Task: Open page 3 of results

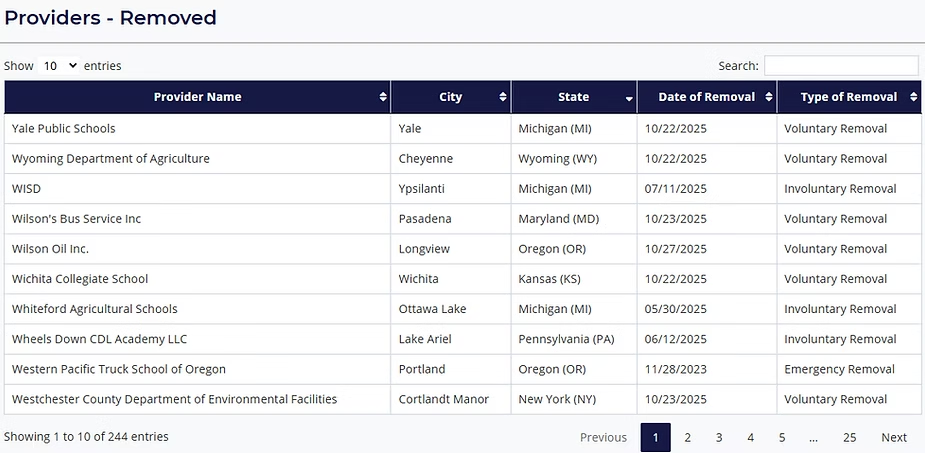Action: (718, 437)
